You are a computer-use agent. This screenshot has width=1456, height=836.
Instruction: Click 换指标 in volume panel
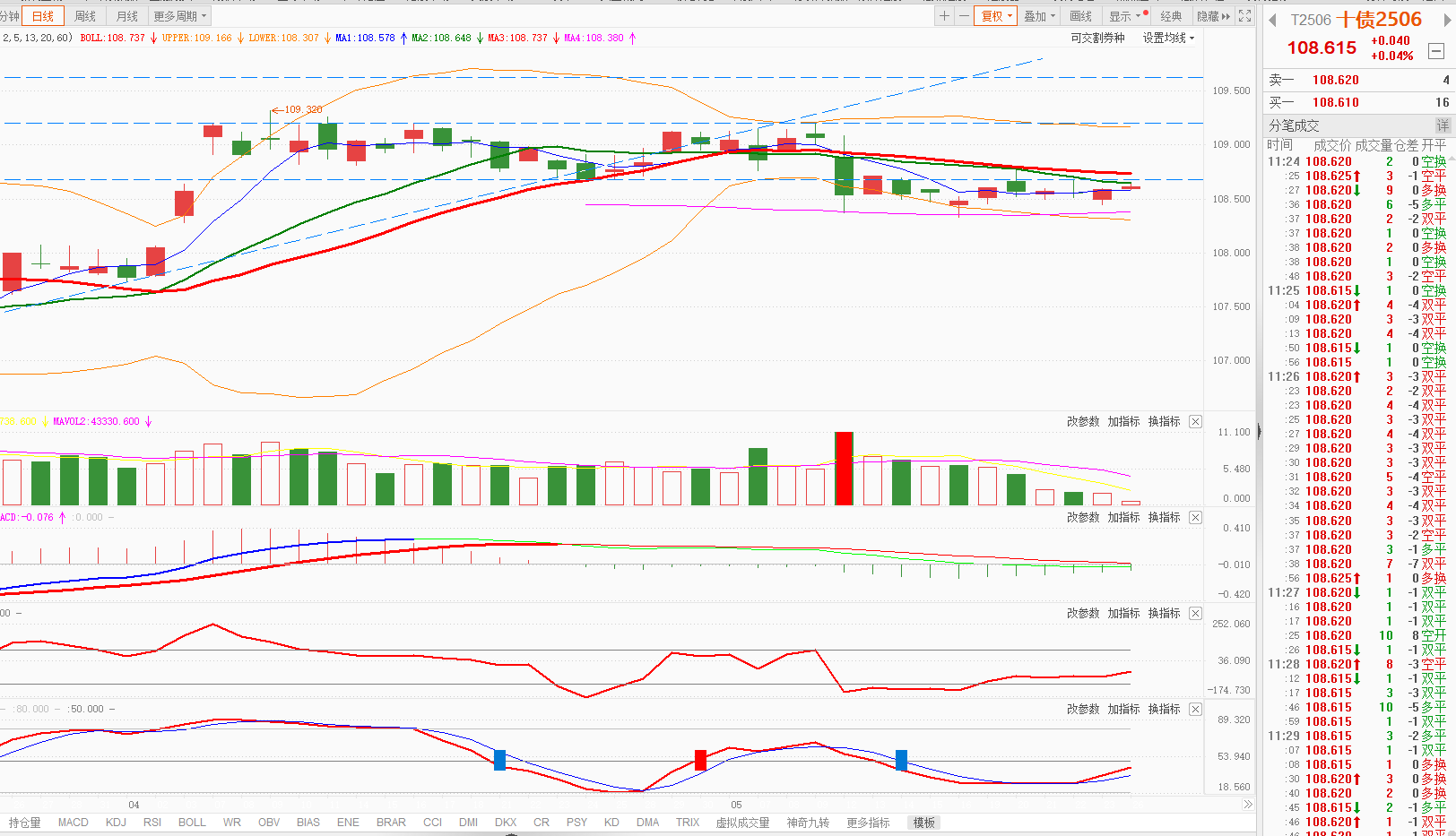pyautogui.click(x=1164, y=421)
